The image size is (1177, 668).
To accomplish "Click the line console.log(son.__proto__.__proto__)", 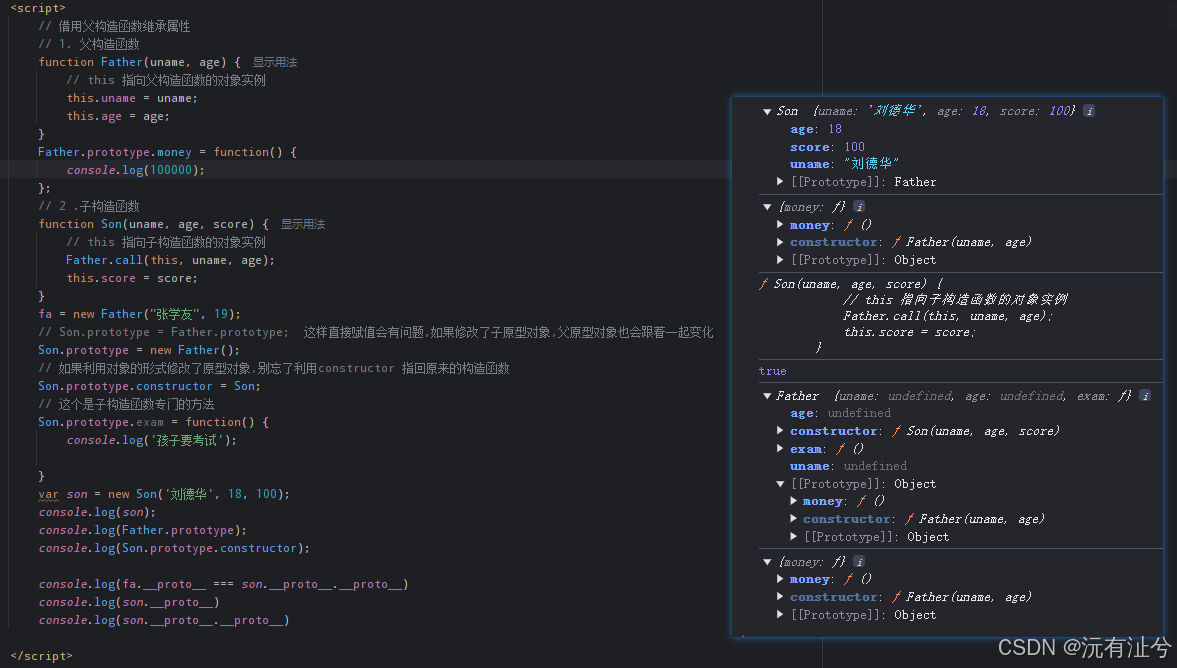I will (164, 621).
